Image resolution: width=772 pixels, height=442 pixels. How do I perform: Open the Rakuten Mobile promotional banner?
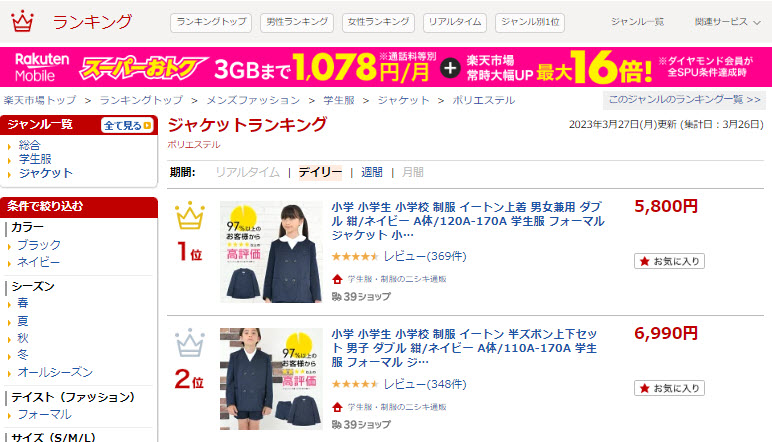click(386, 67)
